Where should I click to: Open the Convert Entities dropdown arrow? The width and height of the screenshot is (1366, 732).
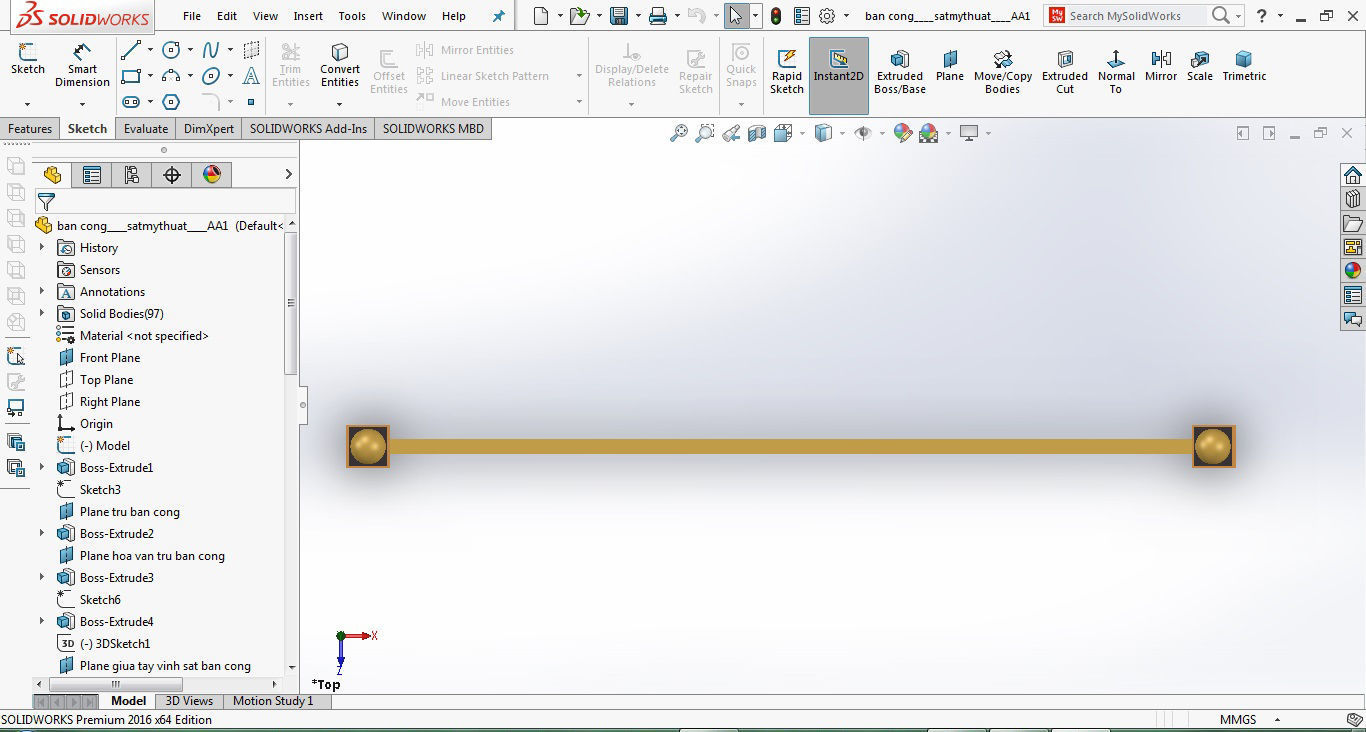340,103
